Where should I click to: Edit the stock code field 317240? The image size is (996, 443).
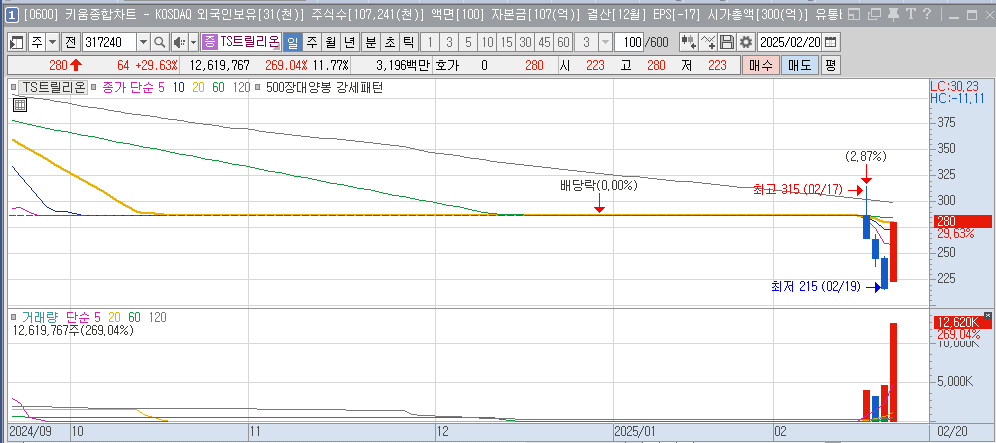click(109, 43)
